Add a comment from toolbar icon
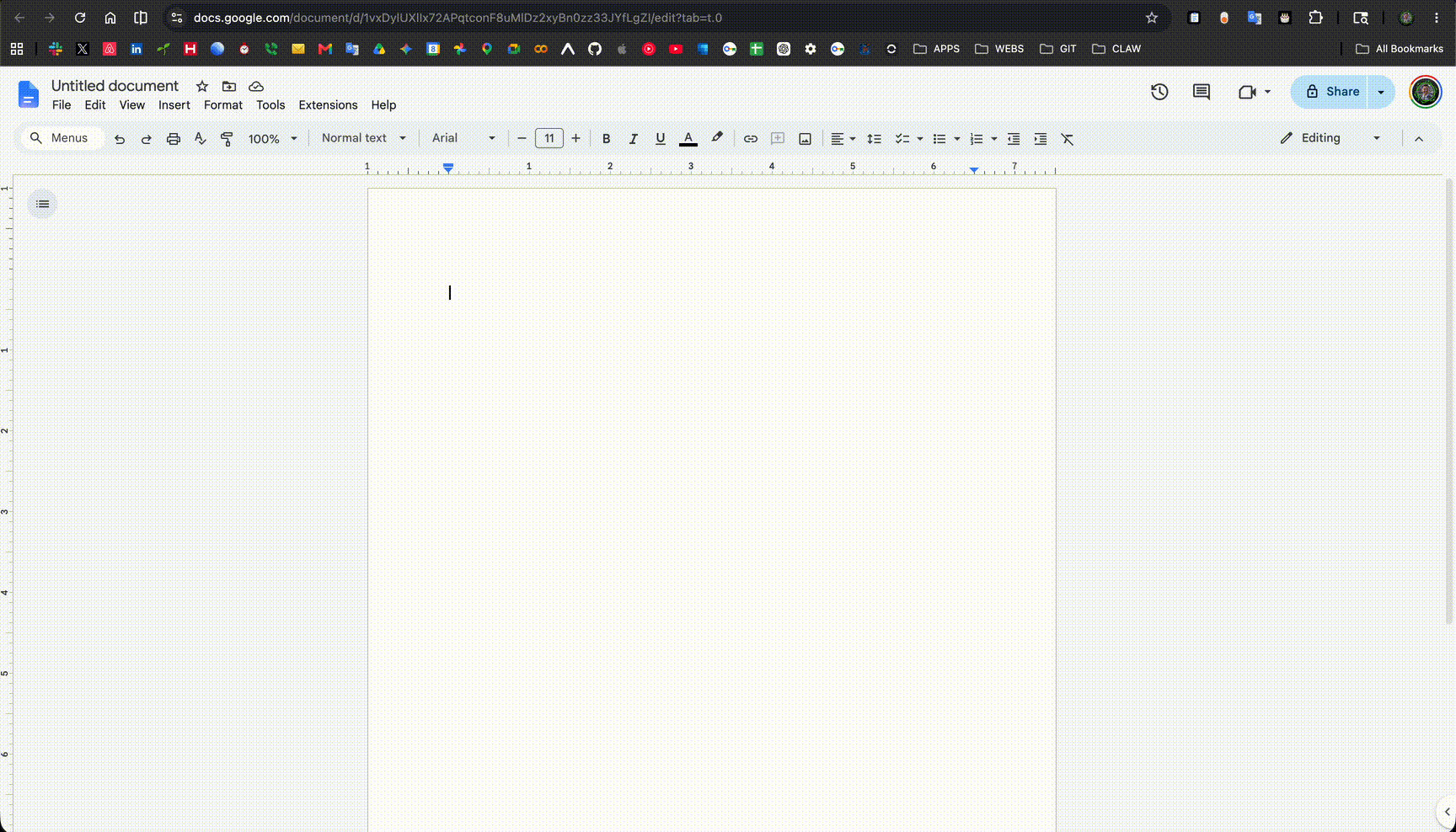The width and height of the screenshot is (1456, 832). point(778,139)
